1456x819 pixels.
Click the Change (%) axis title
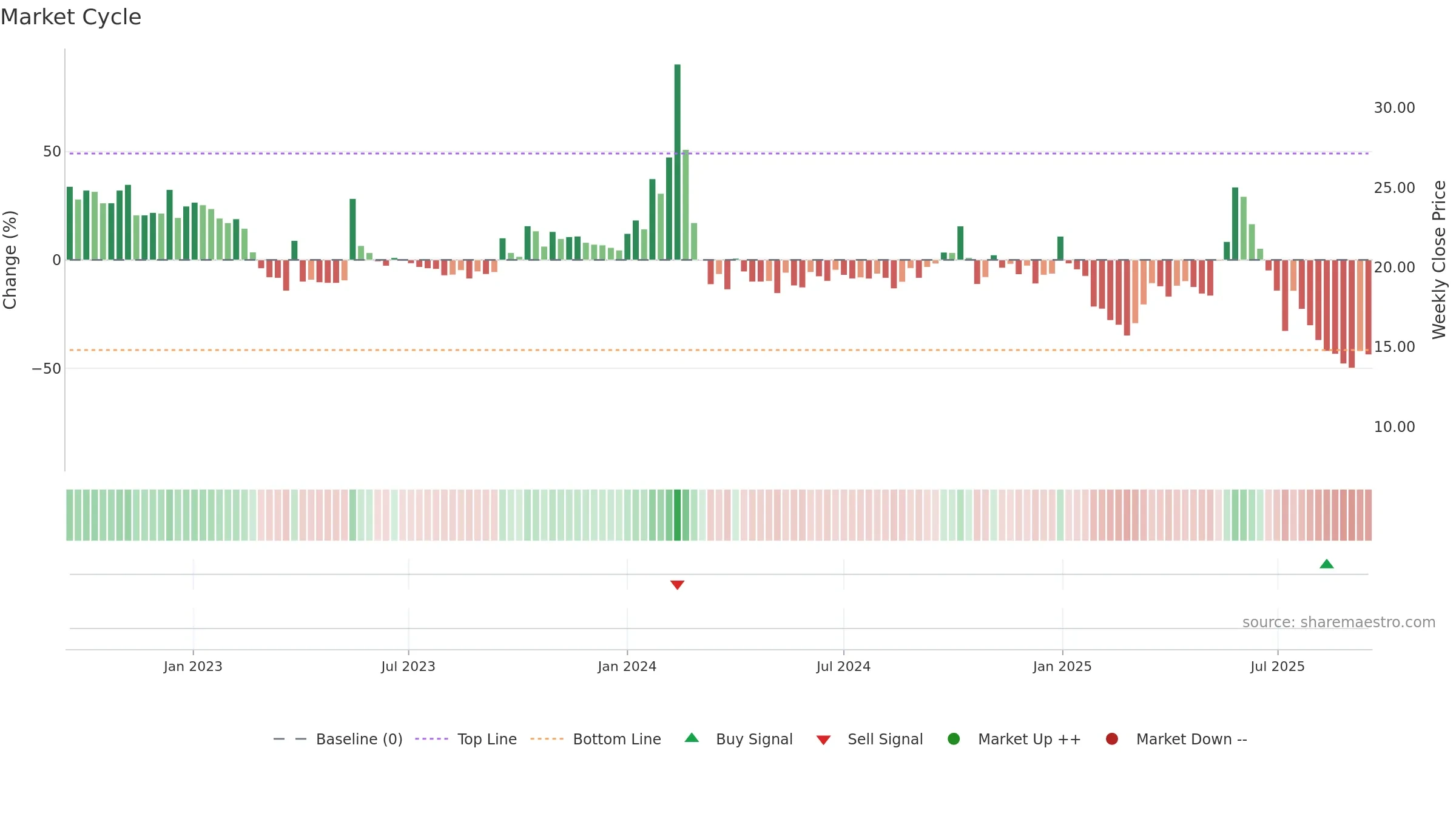click(x=10, y=260)
